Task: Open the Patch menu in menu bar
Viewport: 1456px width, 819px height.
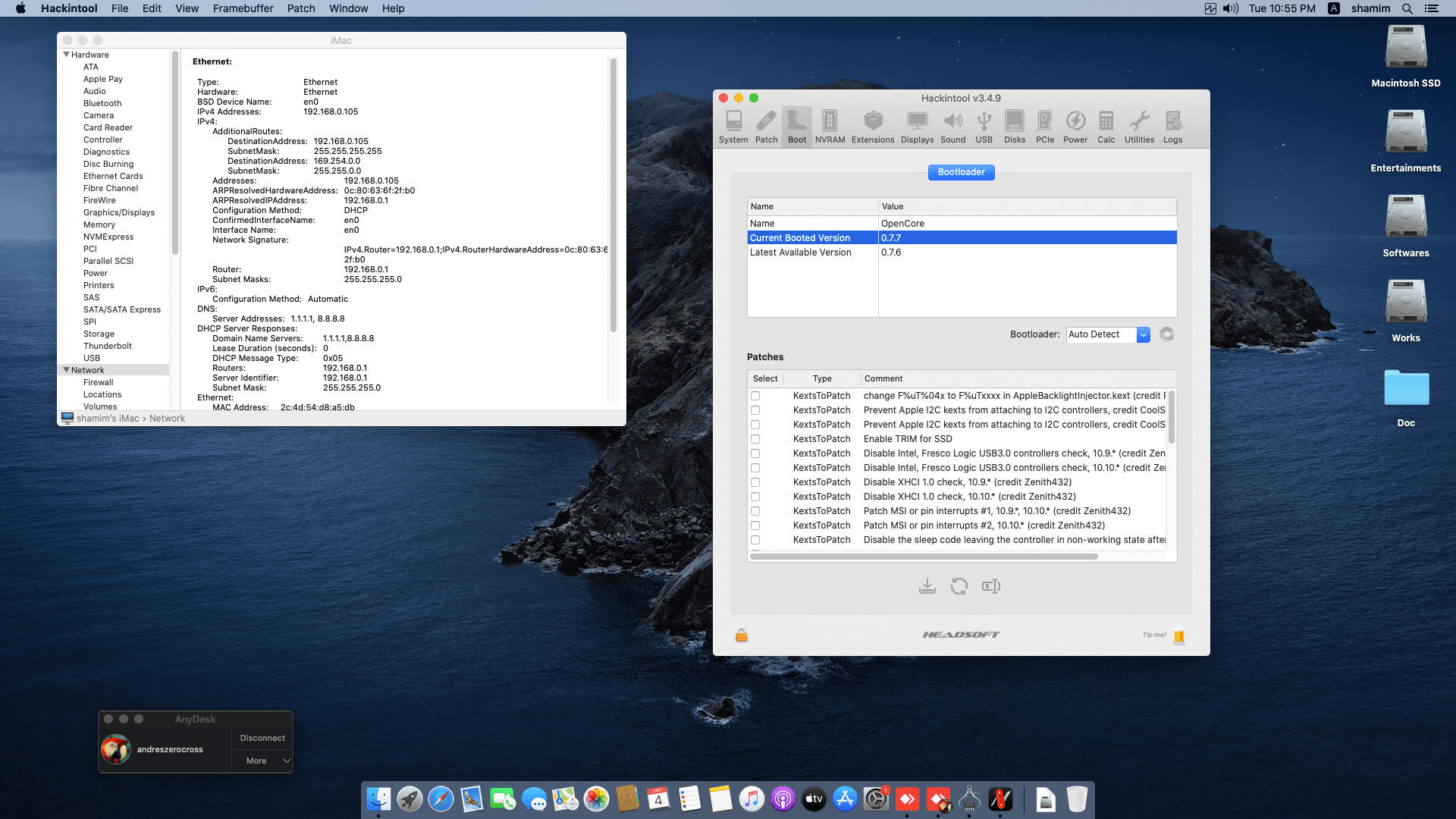Action: (x=301, y=8)
